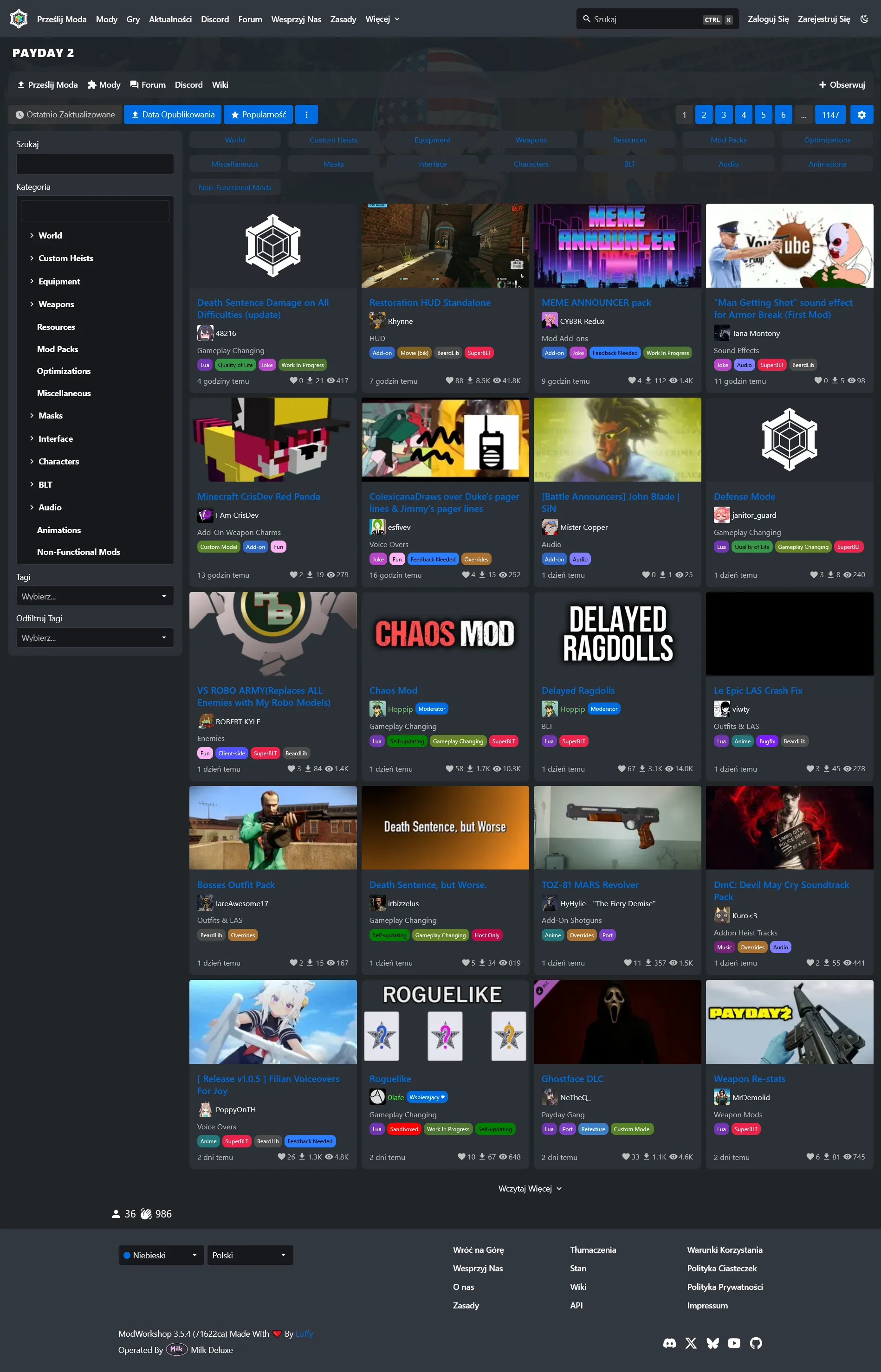Go to page 3 of mods
881x1372 pixels.
coord(723,114)
